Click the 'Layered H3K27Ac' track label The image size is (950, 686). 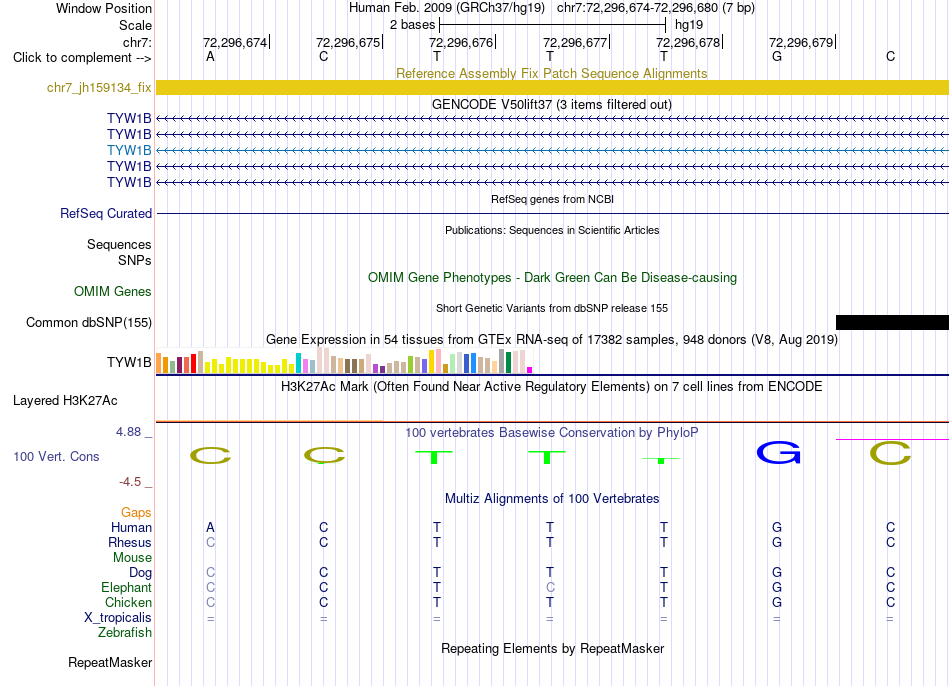click(x=65, y=401)
